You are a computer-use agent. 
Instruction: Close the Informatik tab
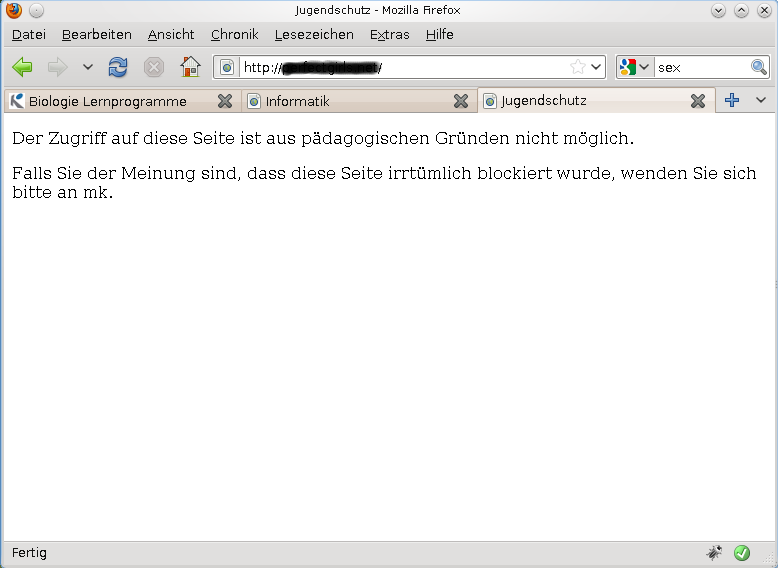[461, 101]
